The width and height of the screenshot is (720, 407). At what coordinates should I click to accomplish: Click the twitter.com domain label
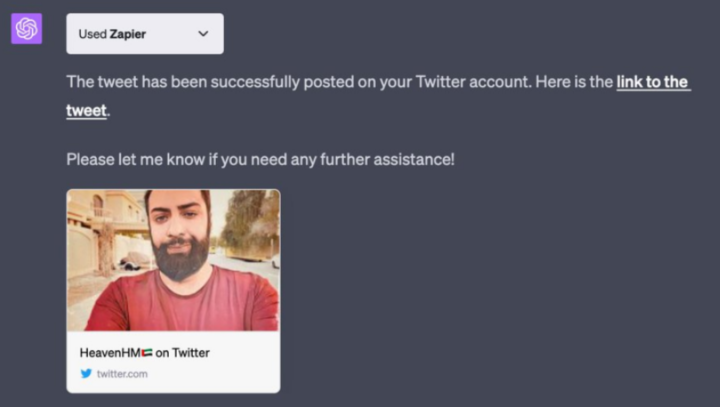click(122, 373)
